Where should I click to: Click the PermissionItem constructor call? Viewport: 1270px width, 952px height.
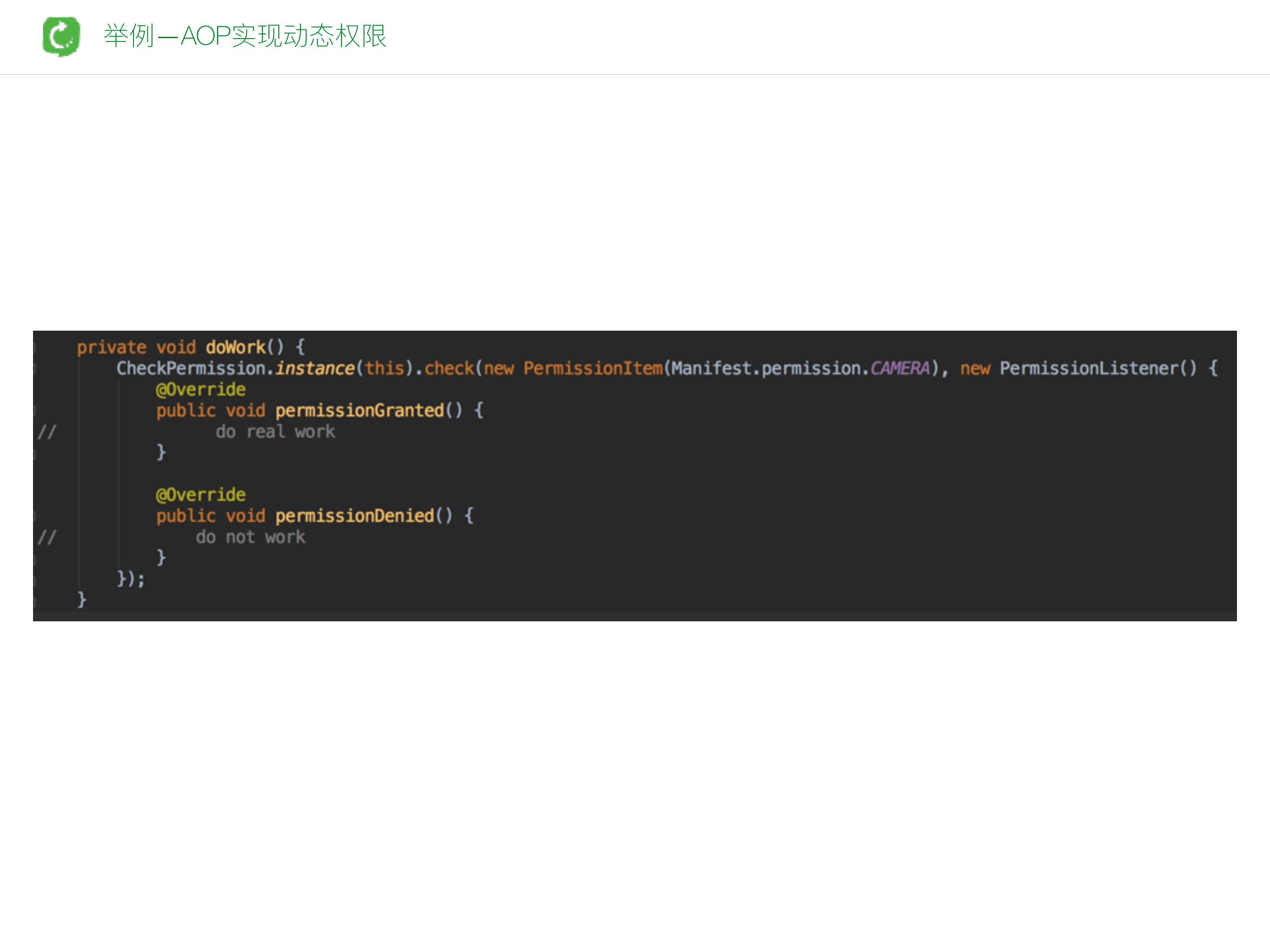(594, 368)
